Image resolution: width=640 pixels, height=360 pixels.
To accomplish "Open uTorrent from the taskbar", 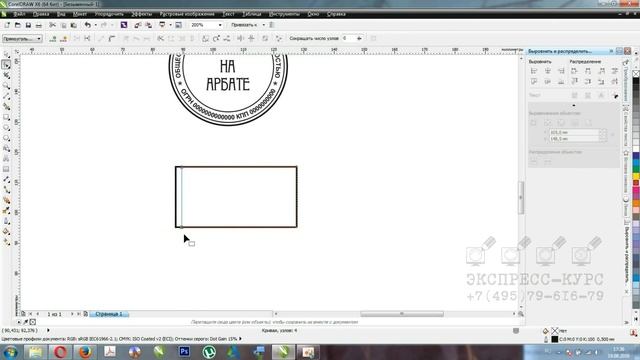I will coord(209,352).
